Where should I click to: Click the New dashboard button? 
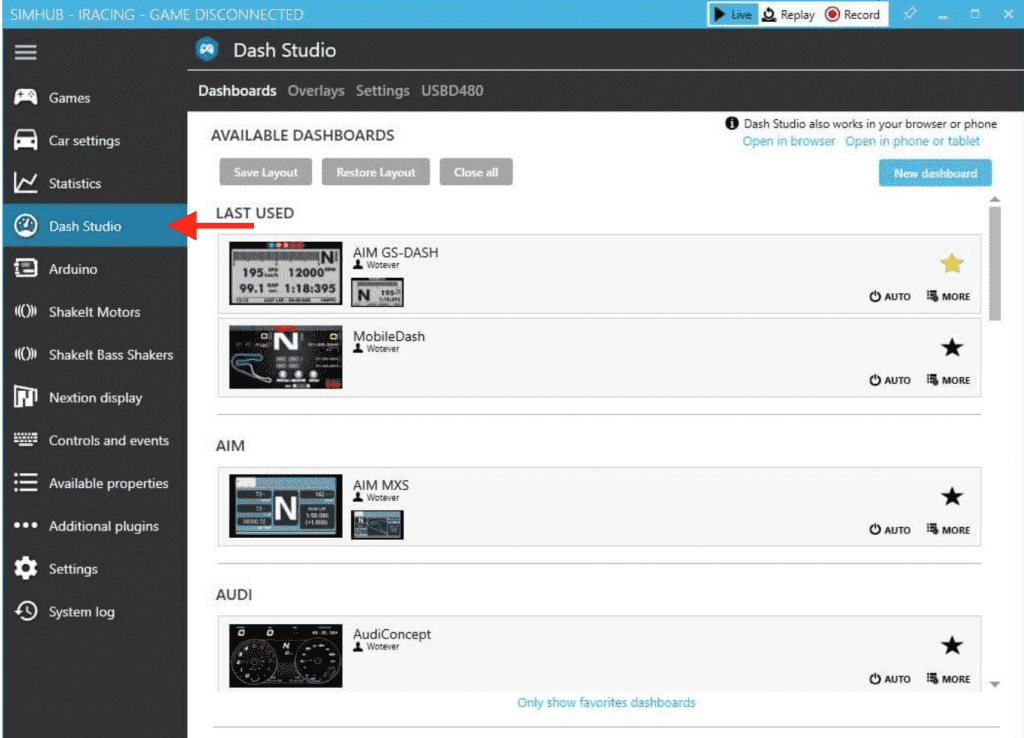pos(935,173)
